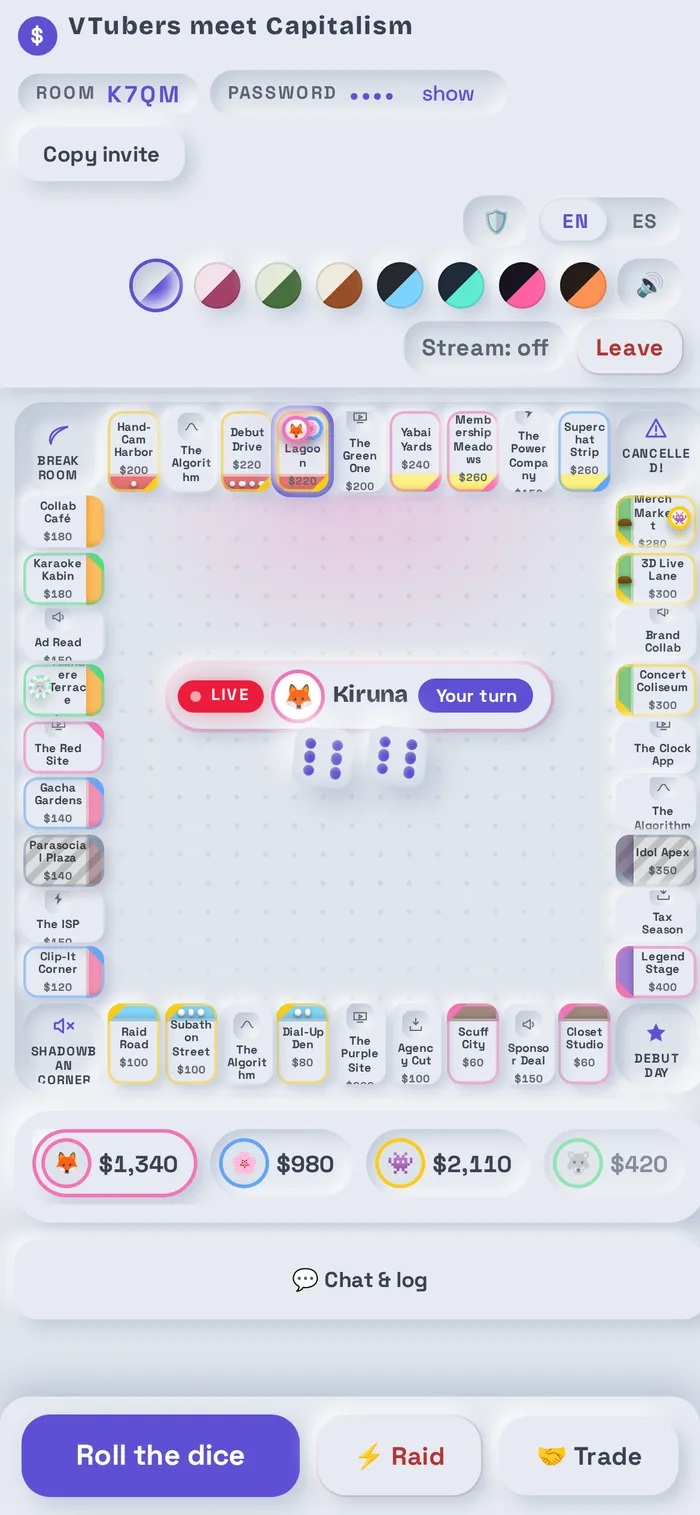The image size is (700, 1515).
Task: Open the Trade dialog
Action: (x=589, y=1456)
